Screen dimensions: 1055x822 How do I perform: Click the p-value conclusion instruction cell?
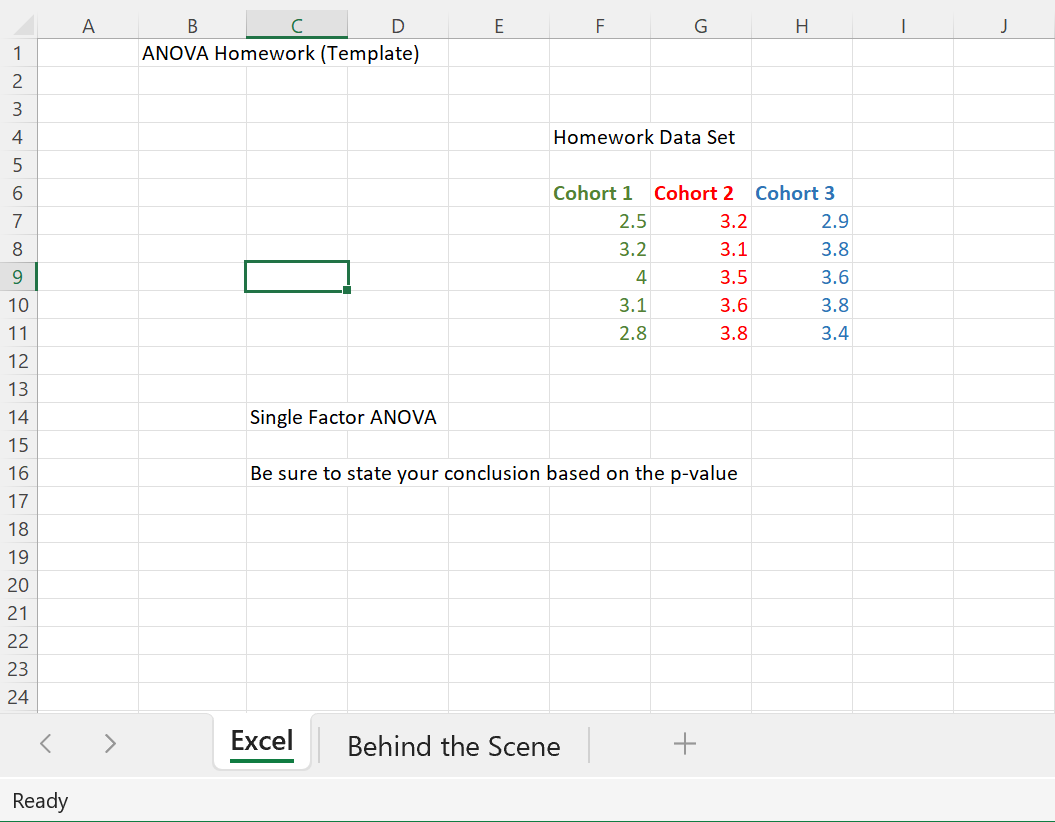click(x=494, y=474)
